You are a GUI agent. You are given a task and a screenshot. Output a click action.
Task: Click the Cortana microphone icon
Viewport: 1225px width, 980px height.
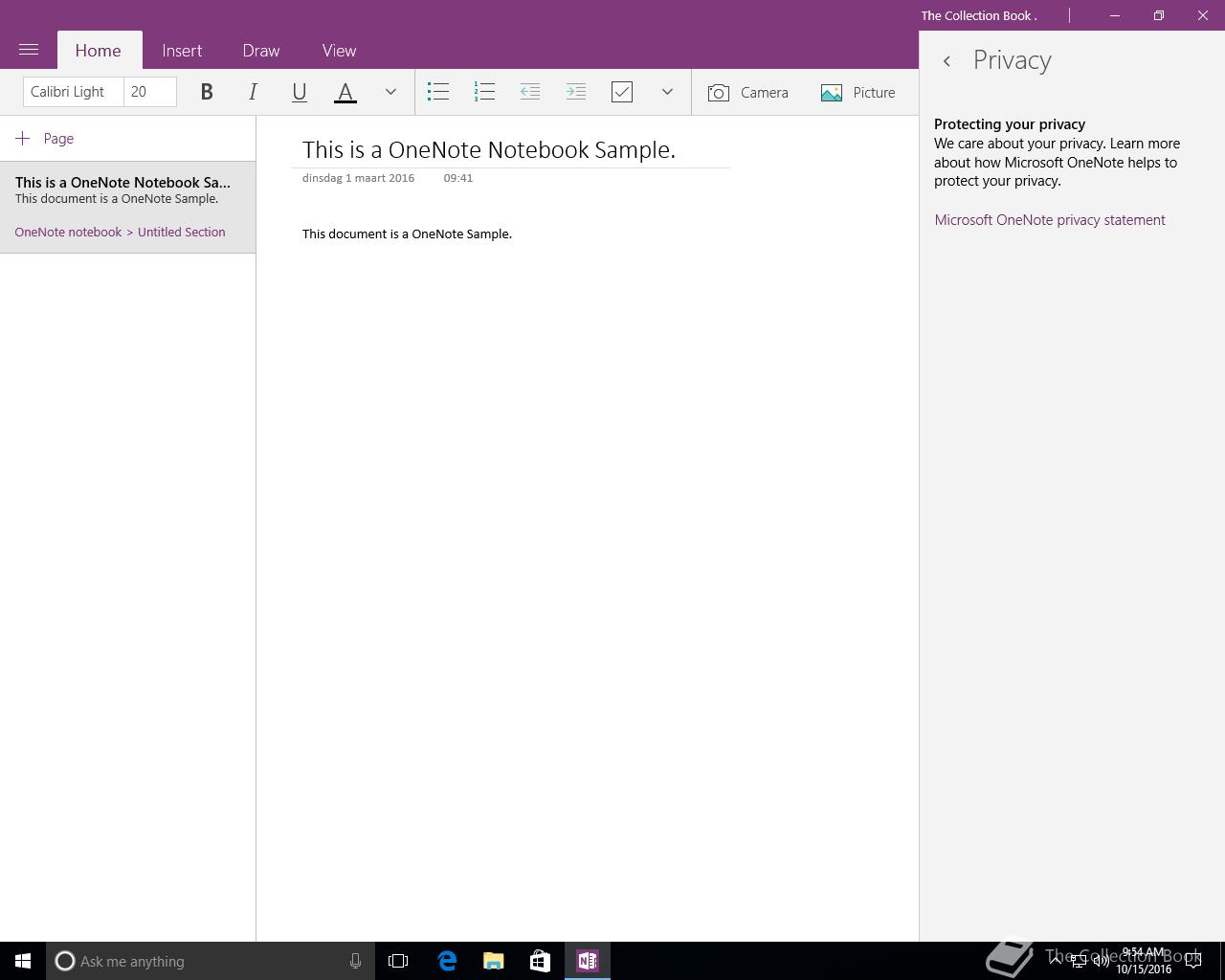[x=355, y=961]
